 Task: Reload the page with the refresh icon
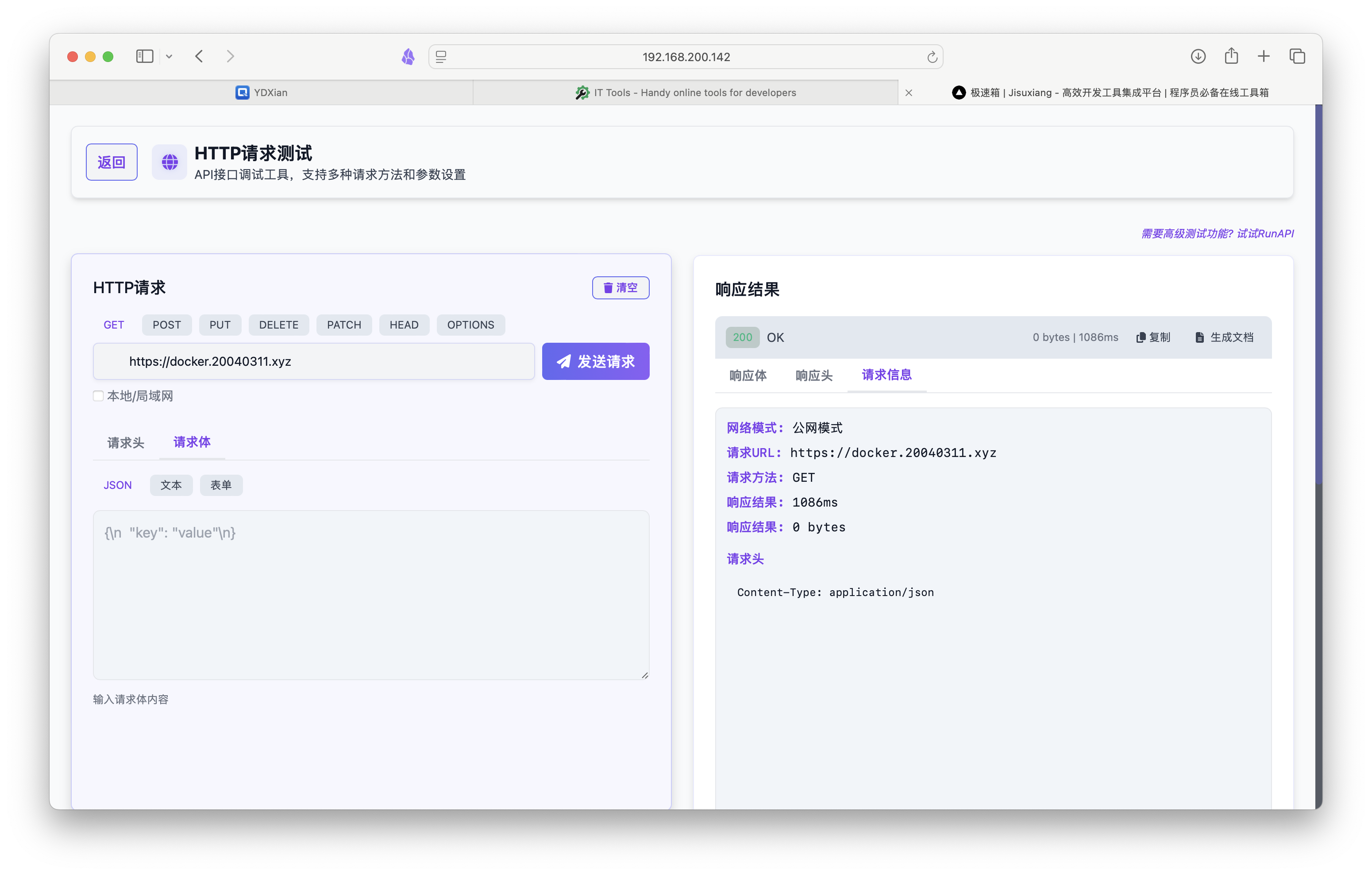[932, 57]
